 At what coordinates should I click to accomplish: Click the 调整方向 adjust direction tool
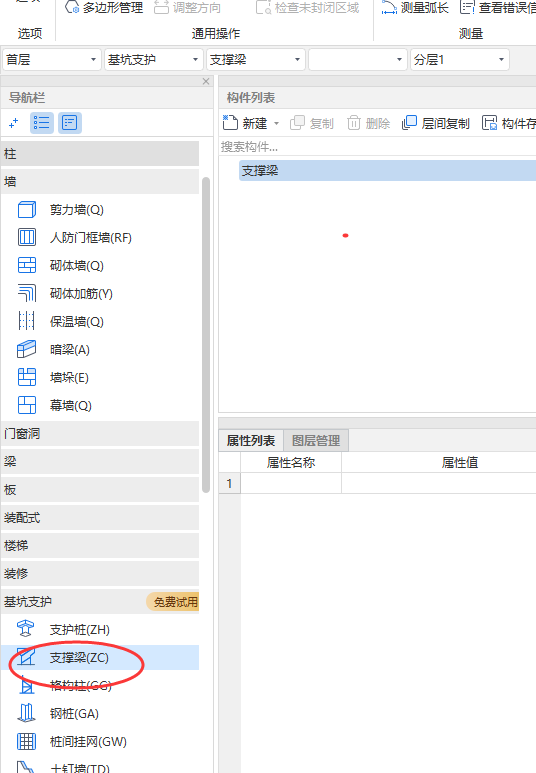pyautogui.click(x=187, y=7)
